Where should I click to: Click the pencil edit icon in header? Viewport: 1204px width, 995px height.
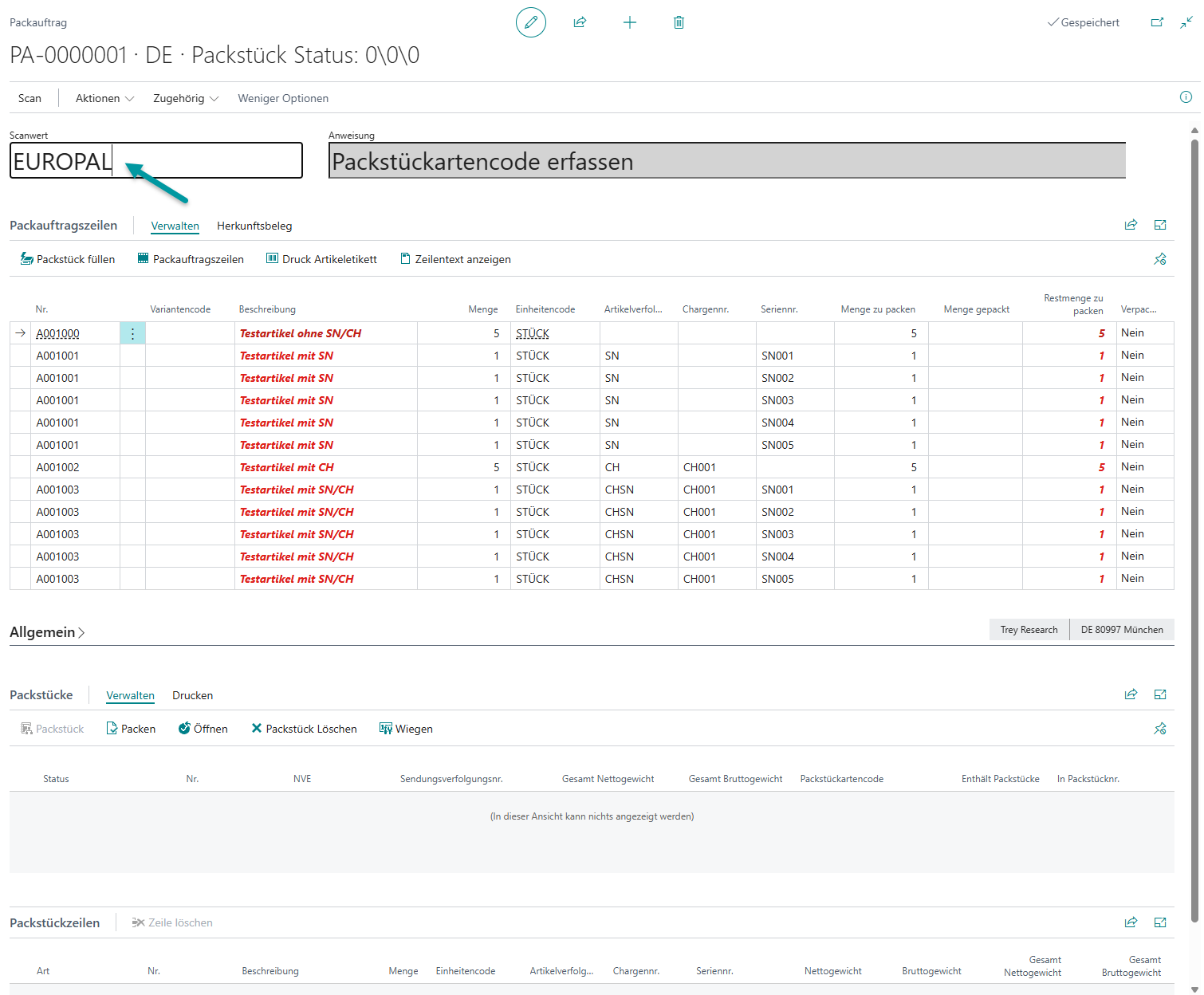click(x=531, y=22)
